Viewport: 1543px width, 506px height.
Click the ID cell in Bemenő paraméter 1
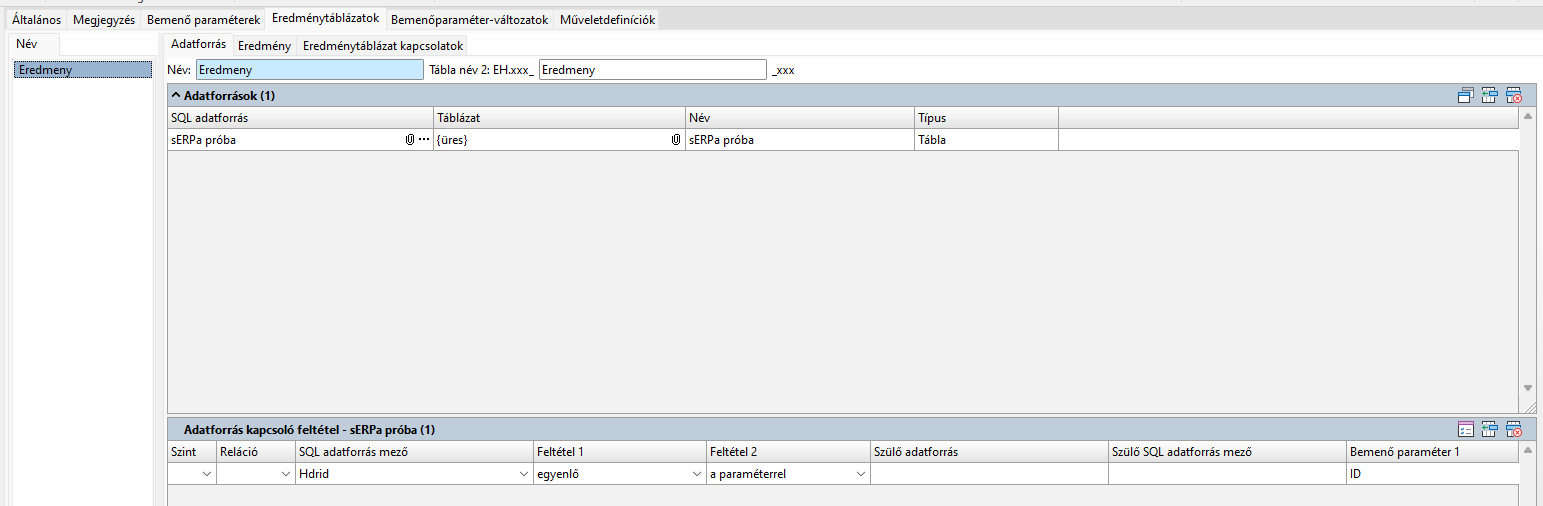pos(1432,475)
